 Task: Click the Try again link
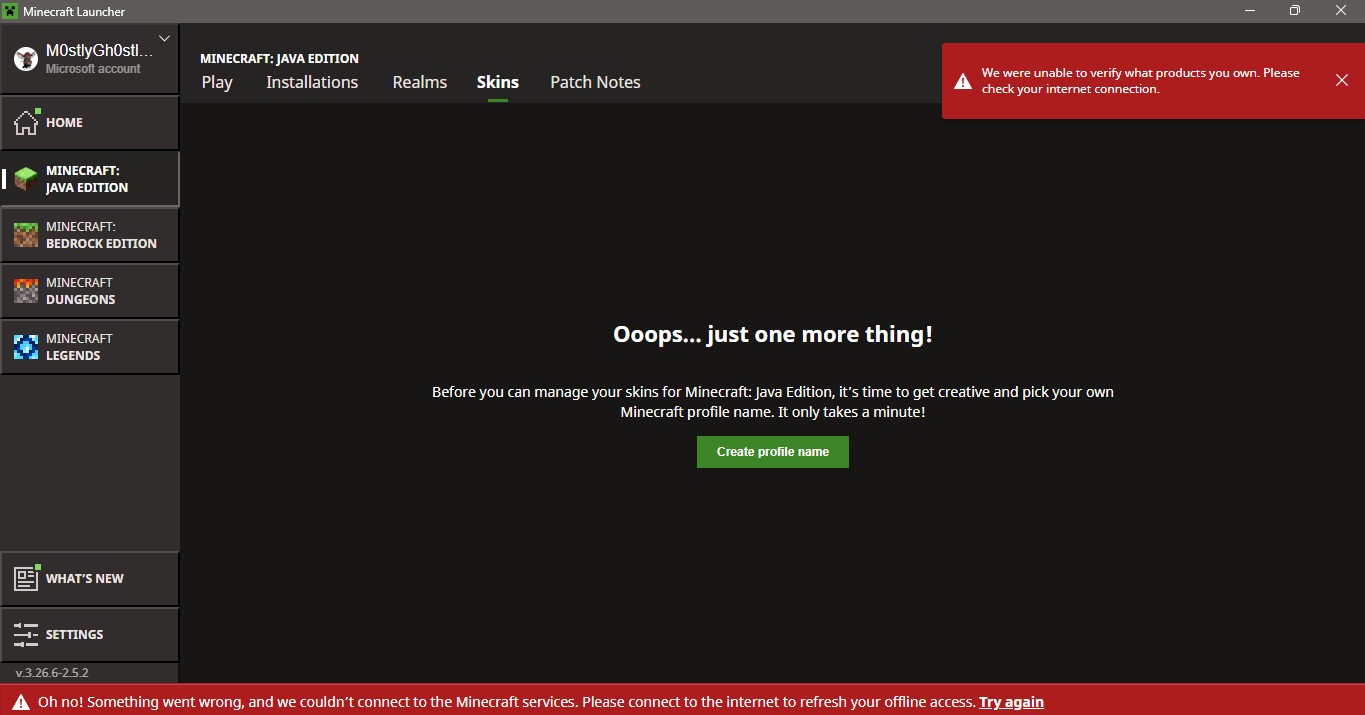click(x=1011, y=702)
